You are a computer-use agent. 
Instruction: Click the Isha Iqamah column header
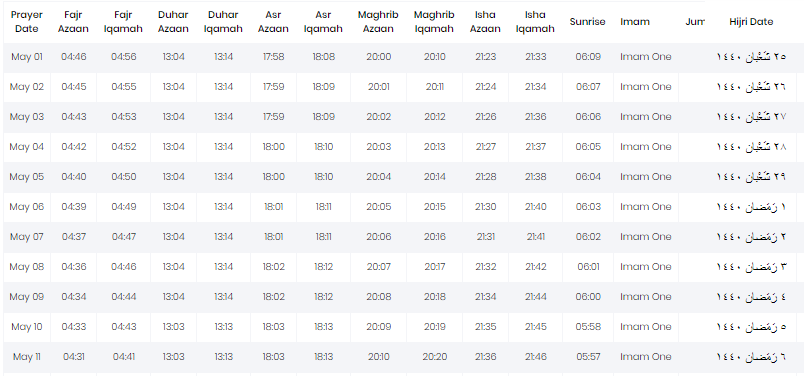[535, 22]
